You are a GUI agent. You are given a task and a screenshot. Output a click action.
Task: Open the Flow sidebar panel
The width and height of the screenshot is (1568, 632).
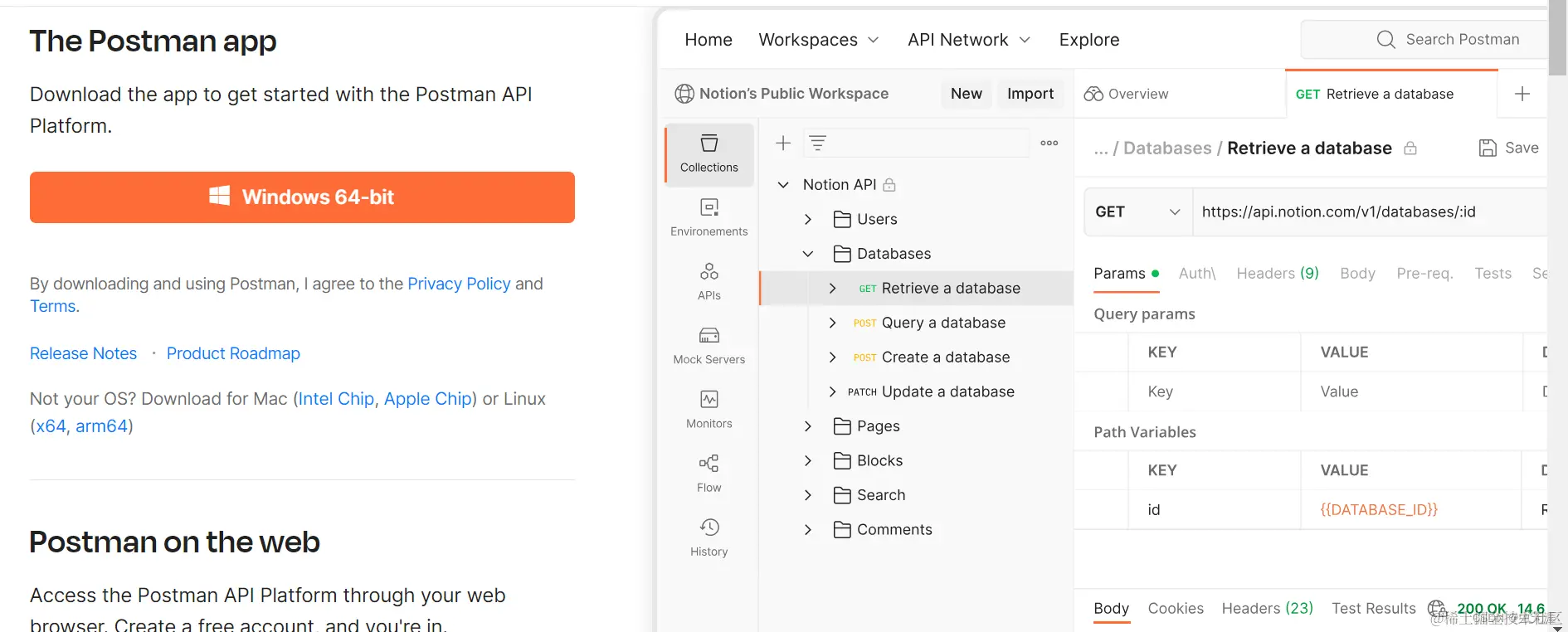[709, 474]
